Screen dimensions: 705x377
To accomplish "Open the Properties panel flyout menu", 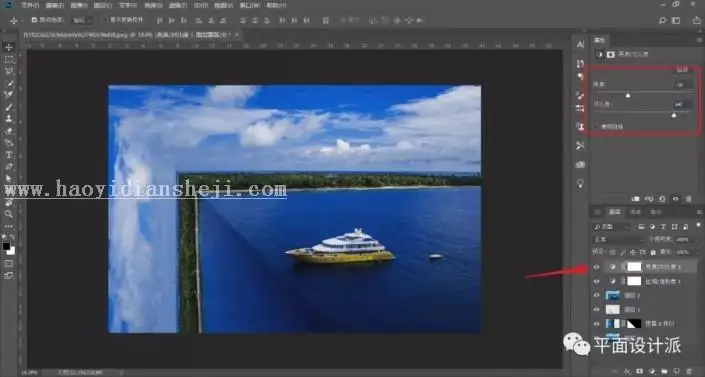I will tap(699, 40).
